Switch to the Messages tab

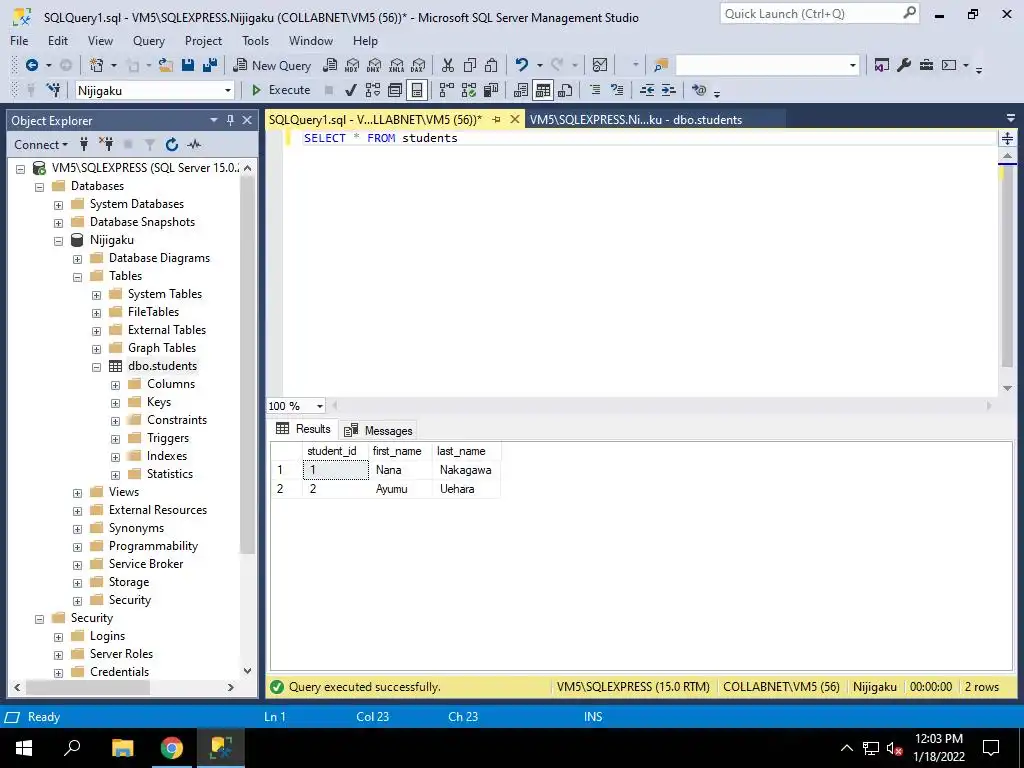point(379,430)
